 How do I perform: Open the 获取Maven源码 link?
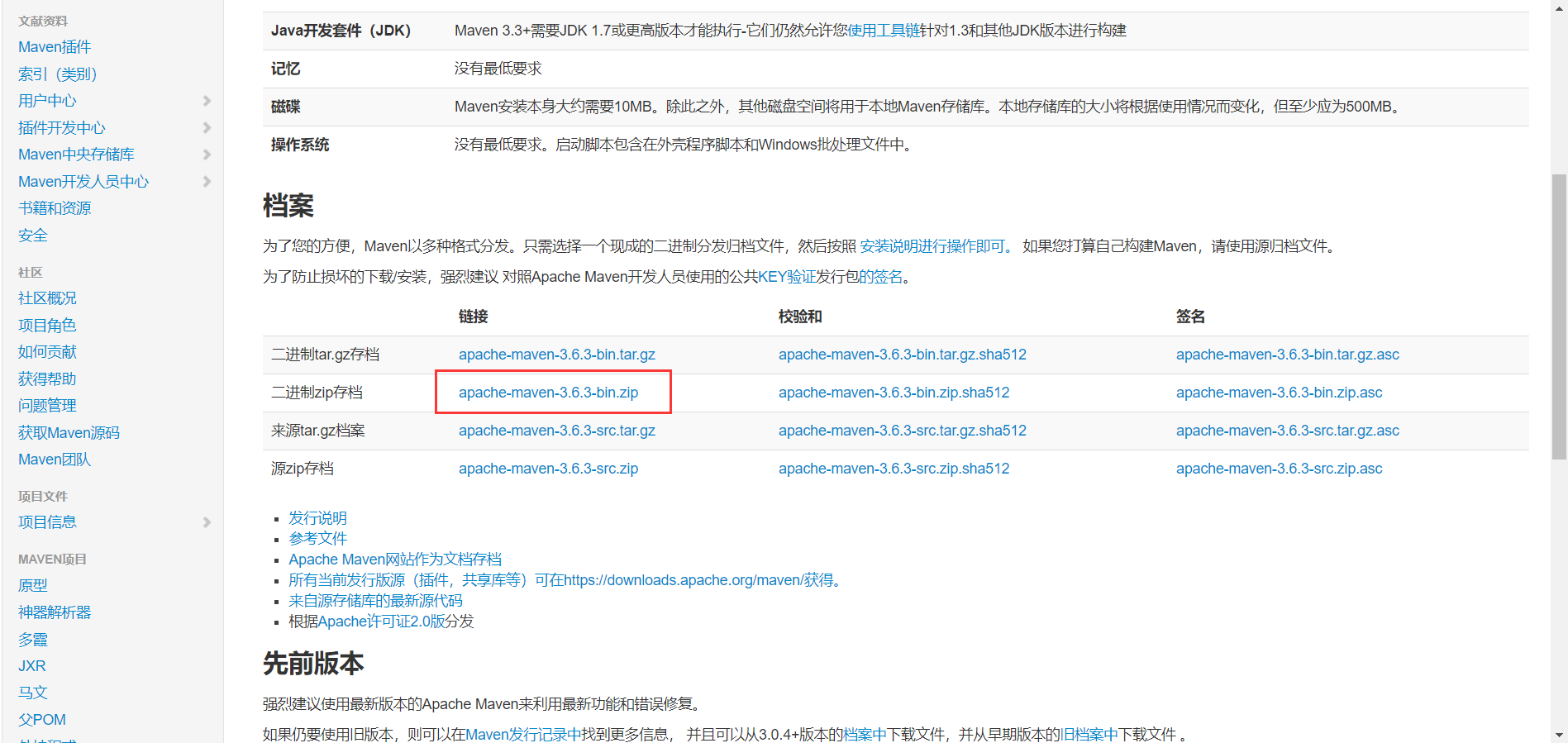coord(69,433)
